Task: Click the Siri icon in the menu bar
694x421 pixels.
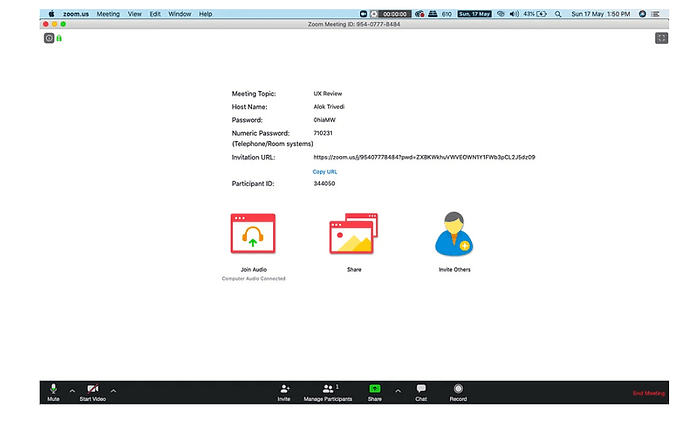Action: [x=642, y=14]
